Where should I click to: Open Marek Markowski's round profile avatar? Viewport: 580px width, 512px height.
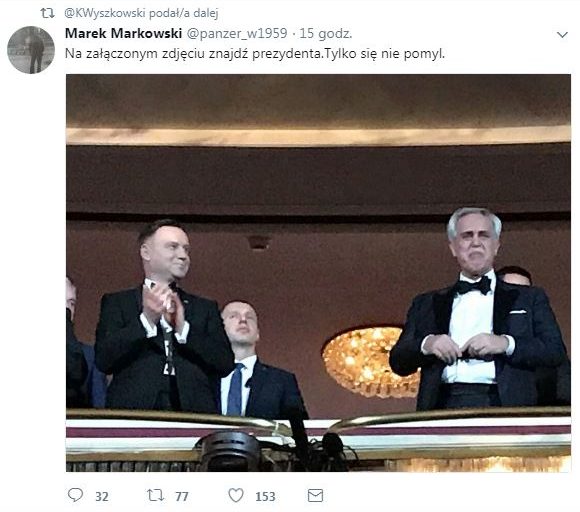click(31, 50)
